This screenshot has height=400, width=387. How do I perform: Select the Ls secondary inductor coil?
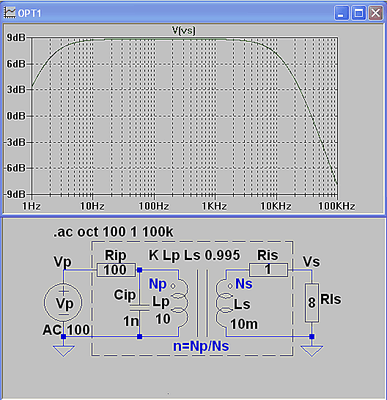click(224, 304)
